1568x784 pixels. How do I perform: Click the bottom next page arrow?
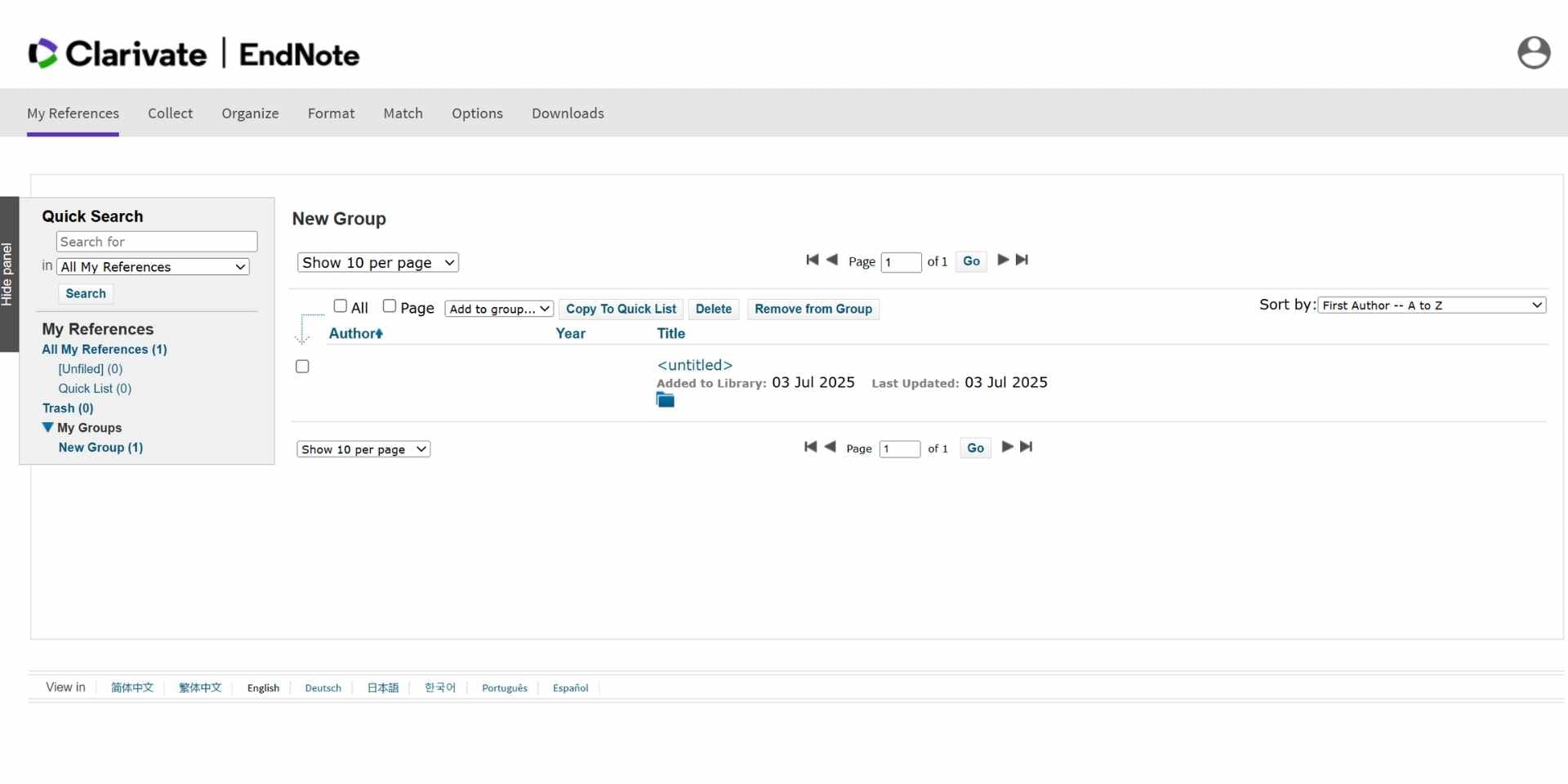(1007, 447)
